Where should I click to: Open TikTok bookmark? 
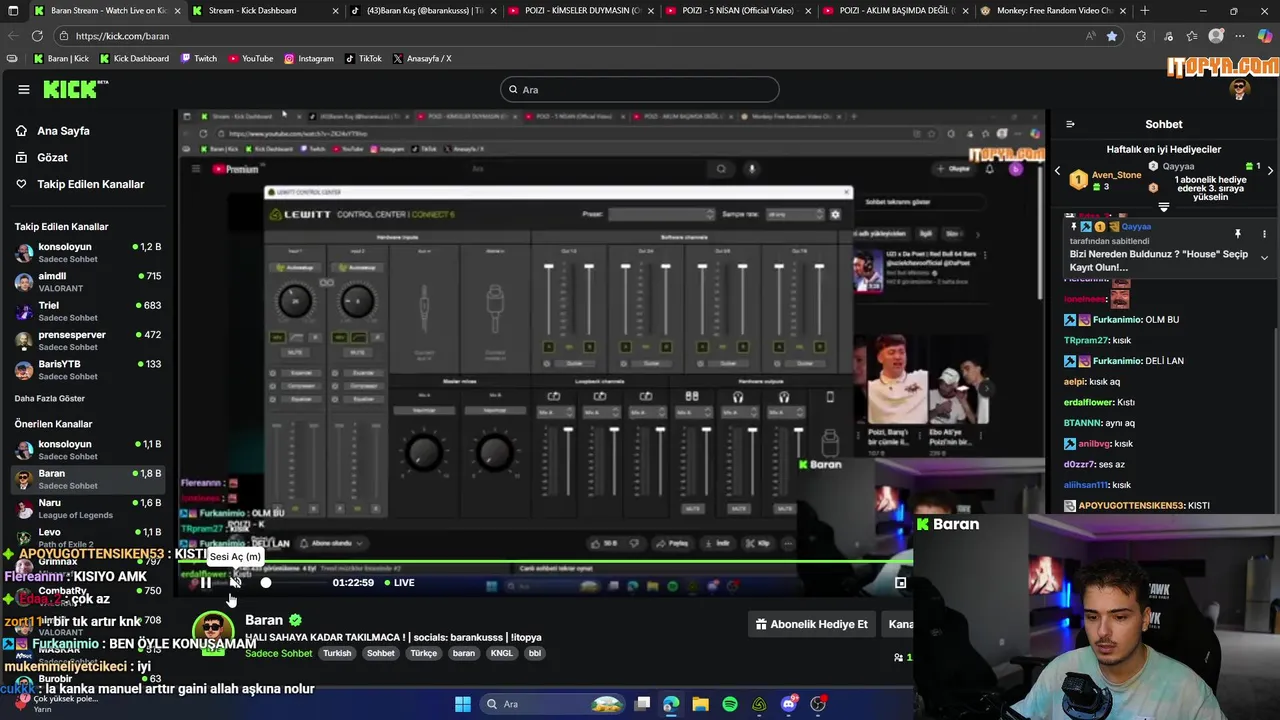364,58
